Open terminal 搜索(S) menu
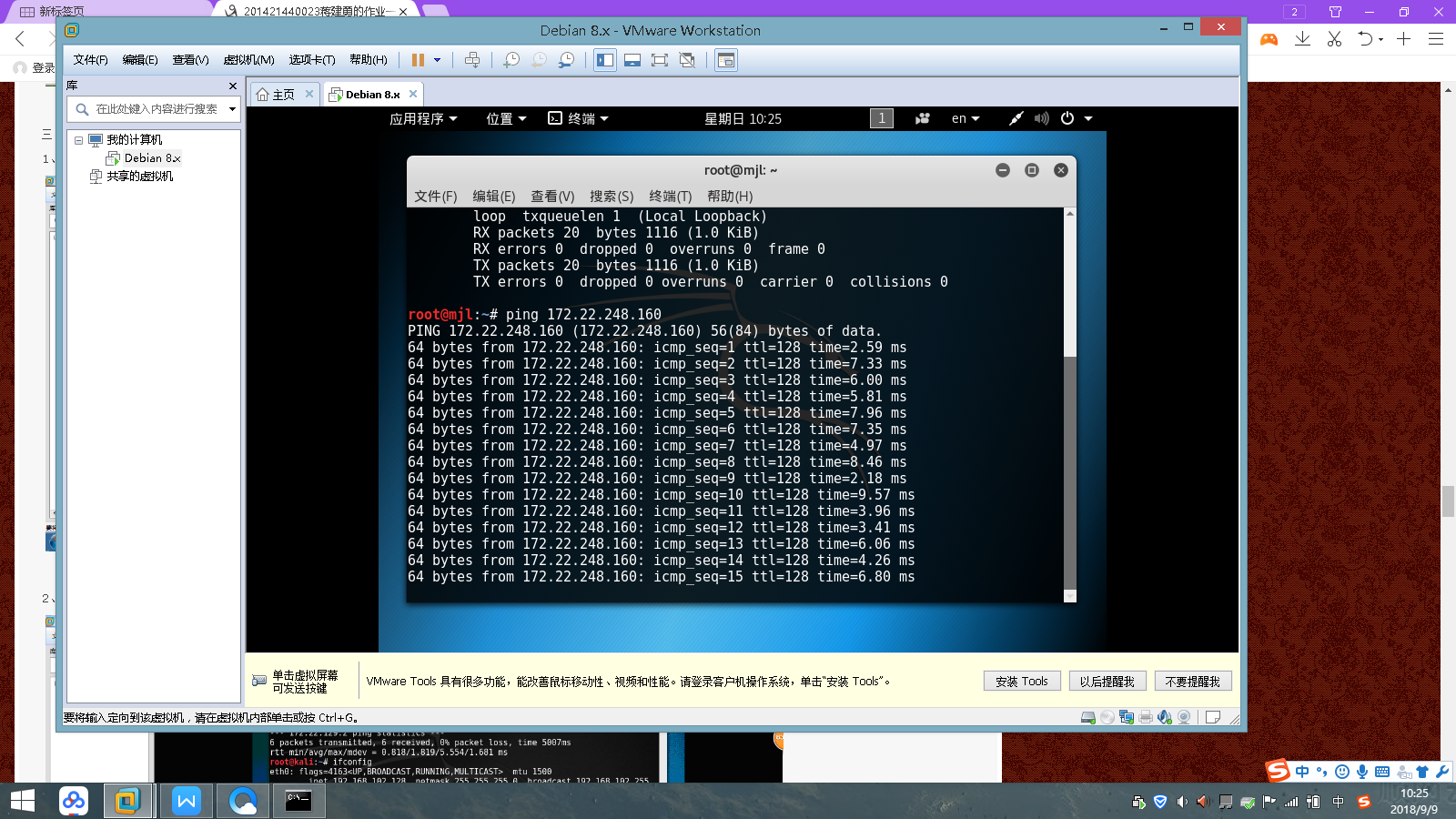 pyautogui.click(x=612, y=197)
